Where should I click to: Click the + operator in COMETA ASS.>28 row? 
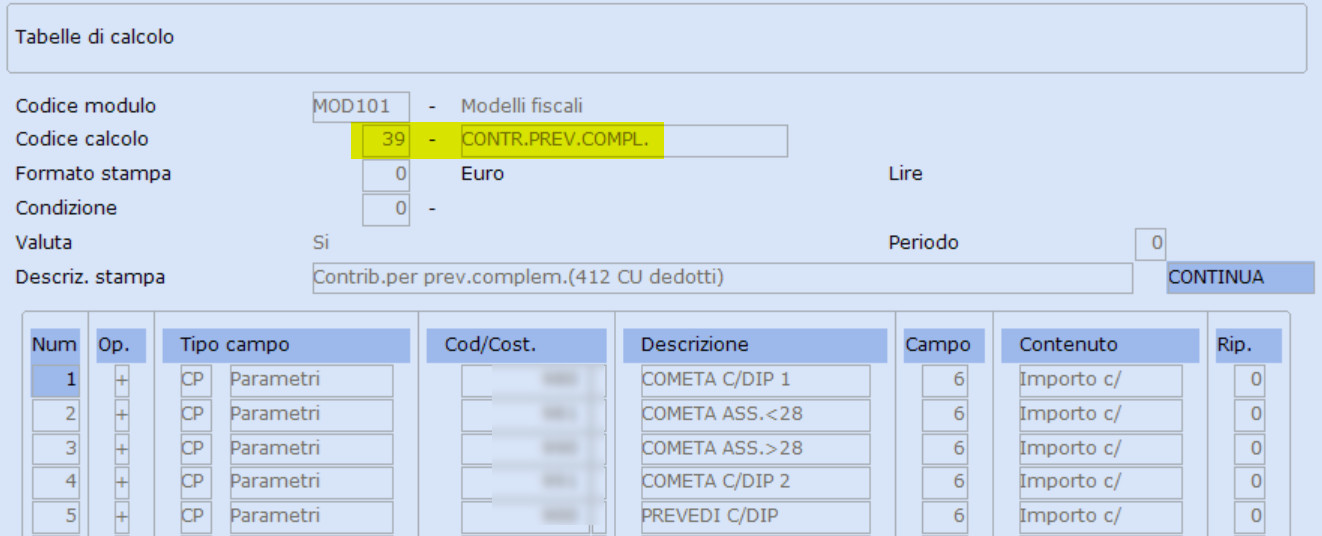coord(122,449)
